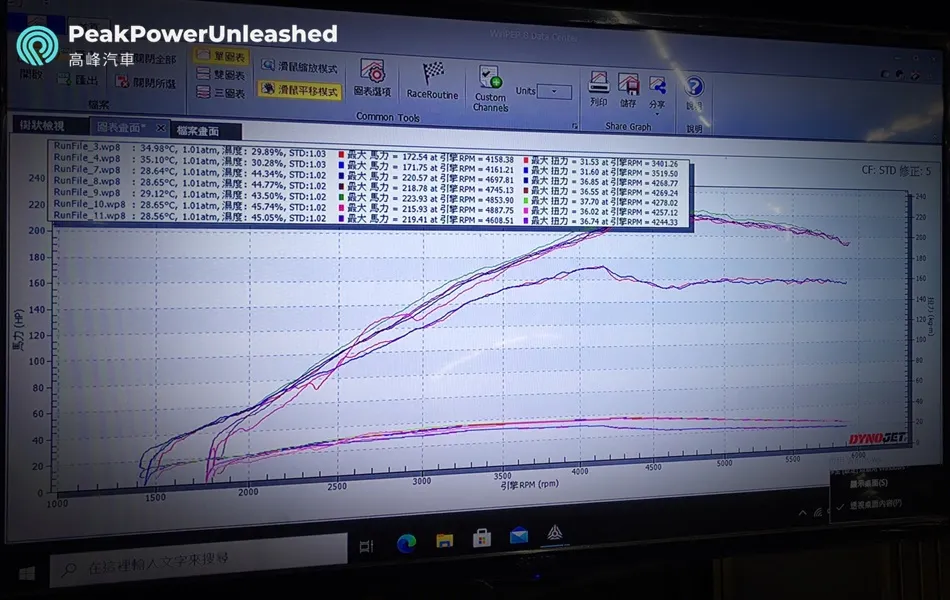Select RunFile_10.wp8 in the legend
The image size is (950, 600).
pyautogui.click(x=89, y=204)
